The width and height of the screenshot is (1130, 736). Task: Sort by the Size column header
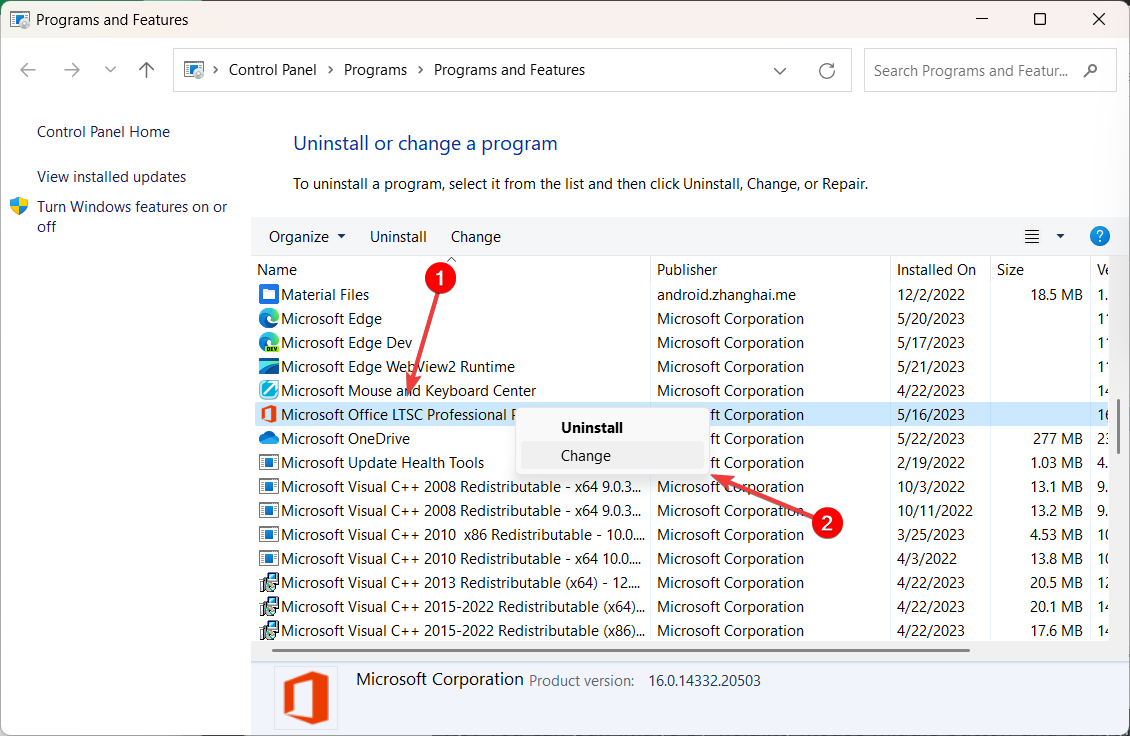1040,270
